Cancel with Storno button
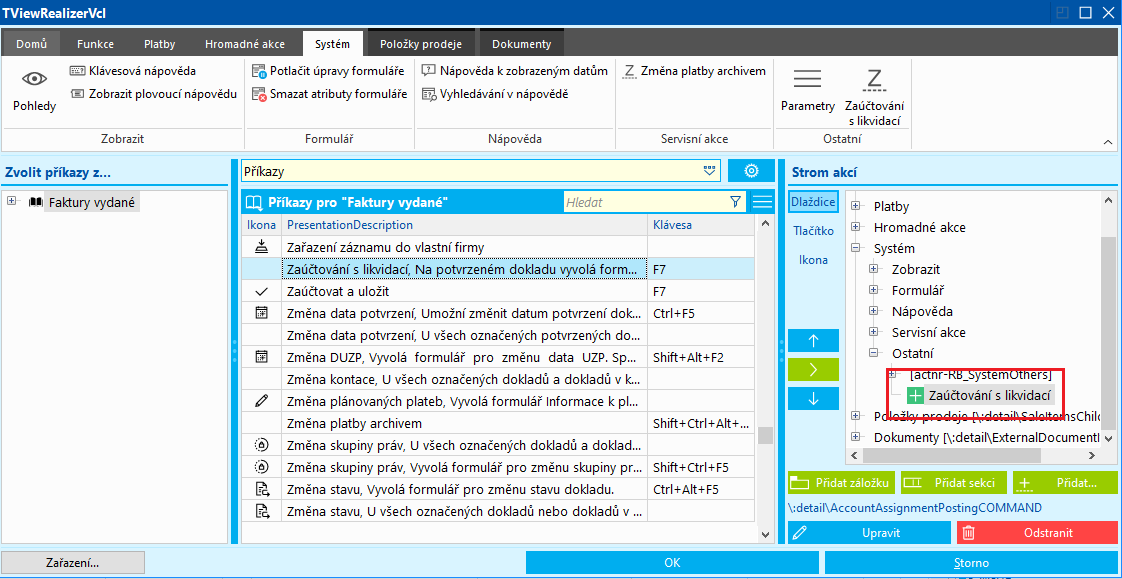 (972, 563)
